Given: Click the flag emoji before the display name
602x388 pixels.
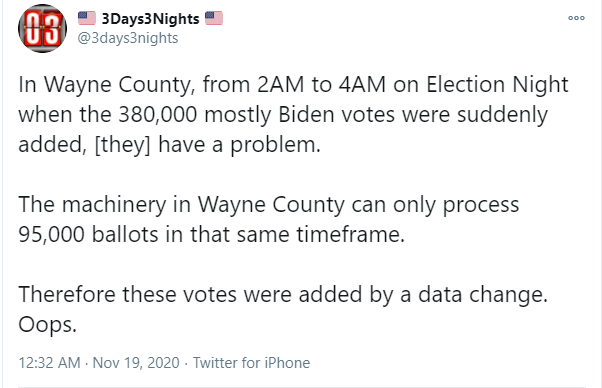Looking at the screenshot, I should [87, 18].
